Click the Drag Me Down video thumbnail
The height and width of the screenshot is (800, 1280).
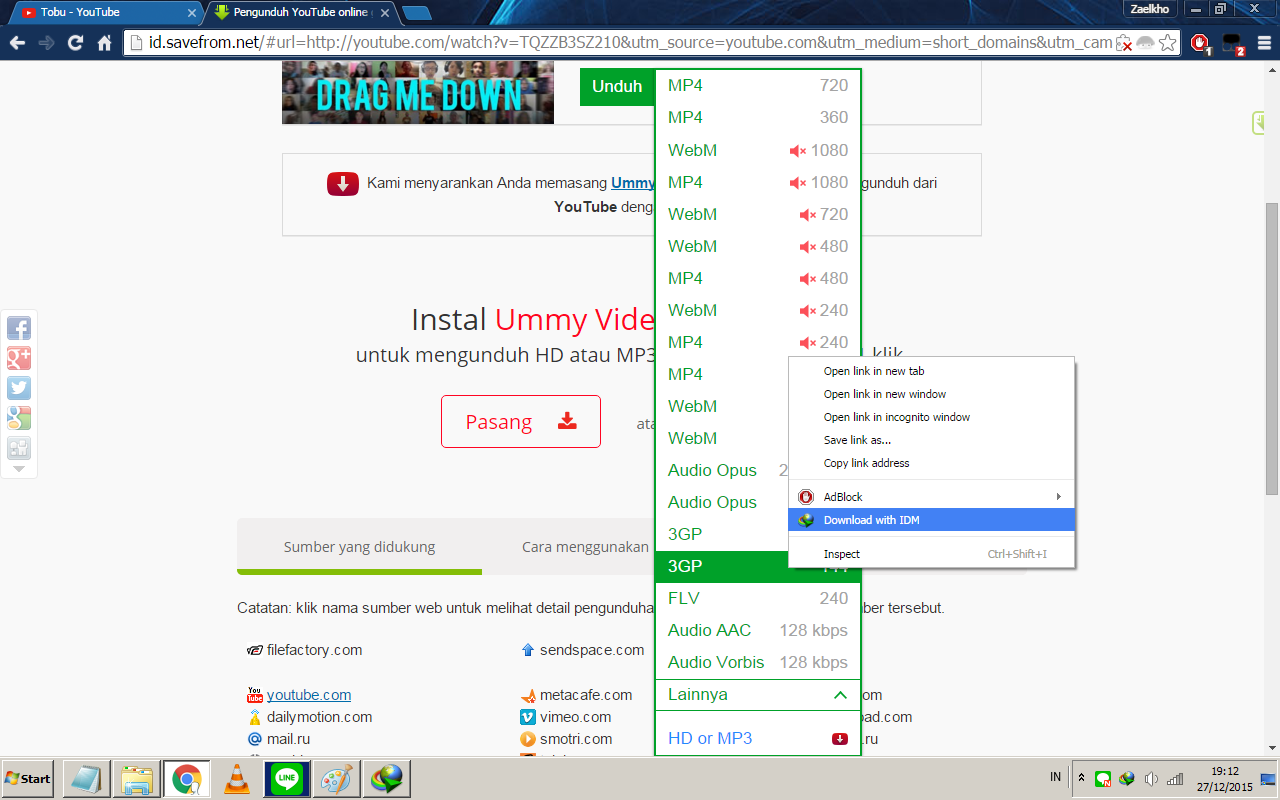pyautogui.click(x=418, y=92)
